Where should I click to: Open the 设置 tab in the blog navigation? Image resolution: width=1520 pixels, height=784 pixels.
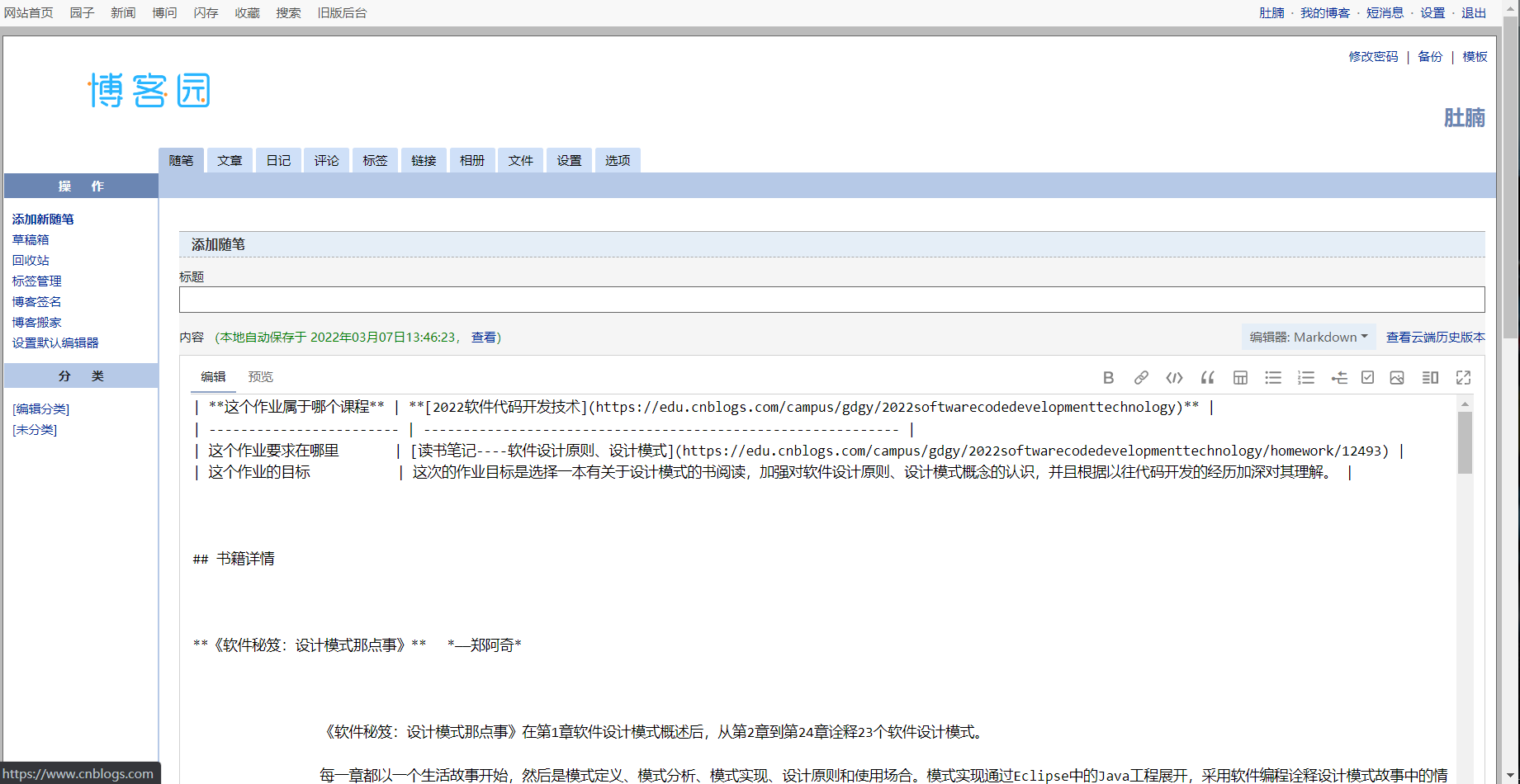pos(569,160)
